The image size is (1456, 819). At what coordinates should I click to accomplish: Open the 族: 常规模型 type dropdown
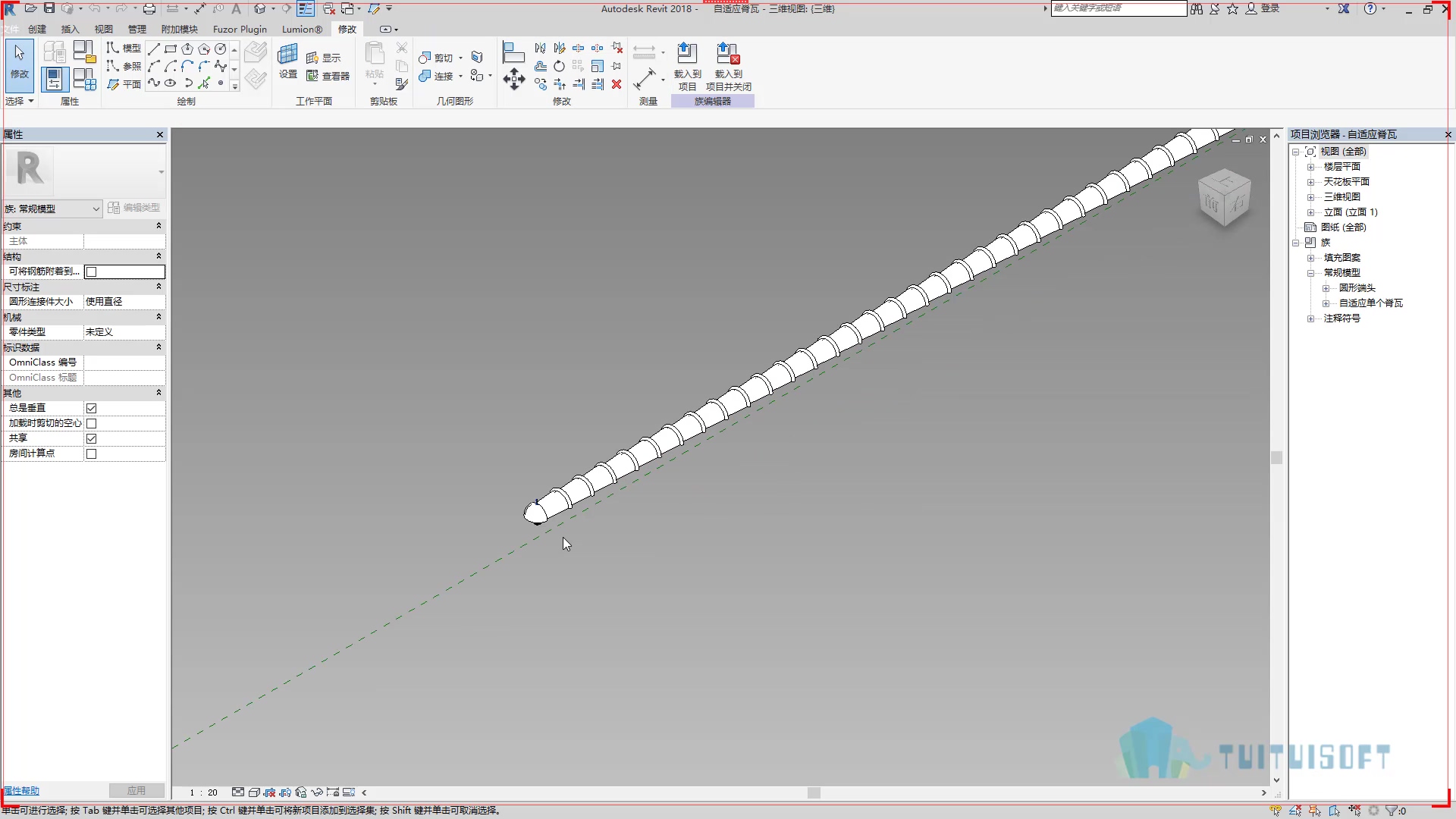click(52, 209)
